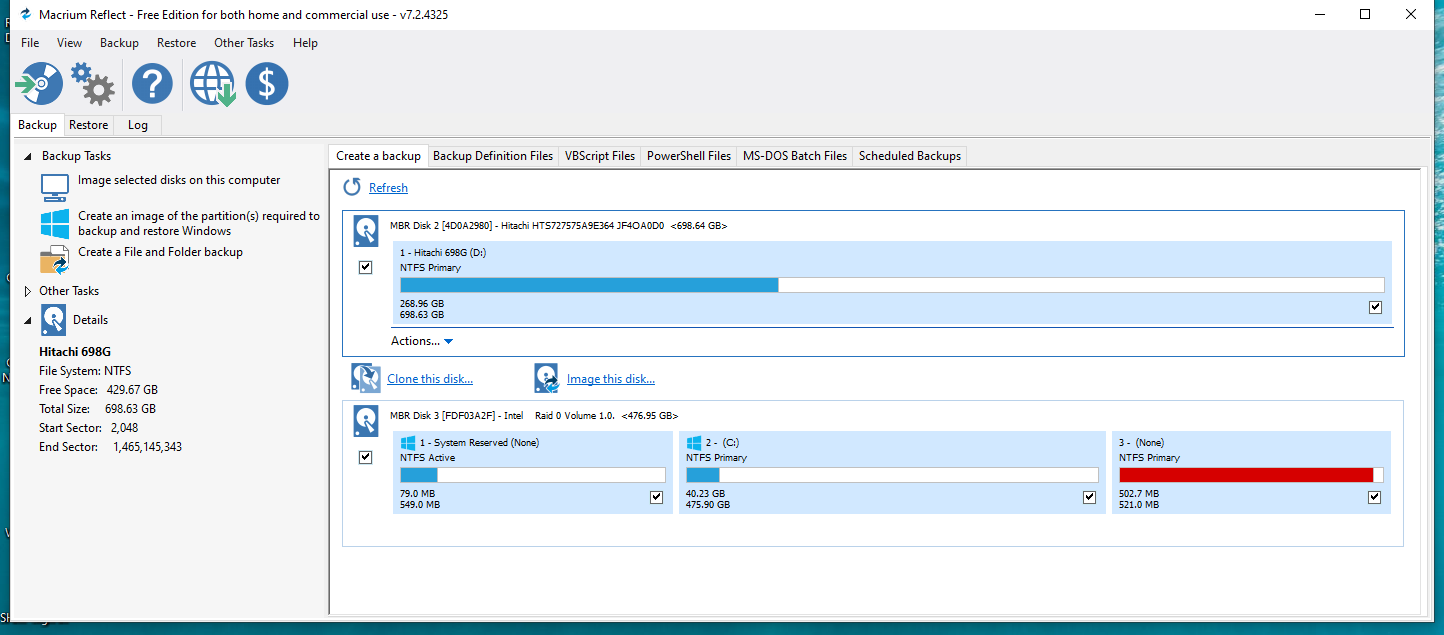
Task: Click the Details hard drive icon
Action: (x=54, y=320)
